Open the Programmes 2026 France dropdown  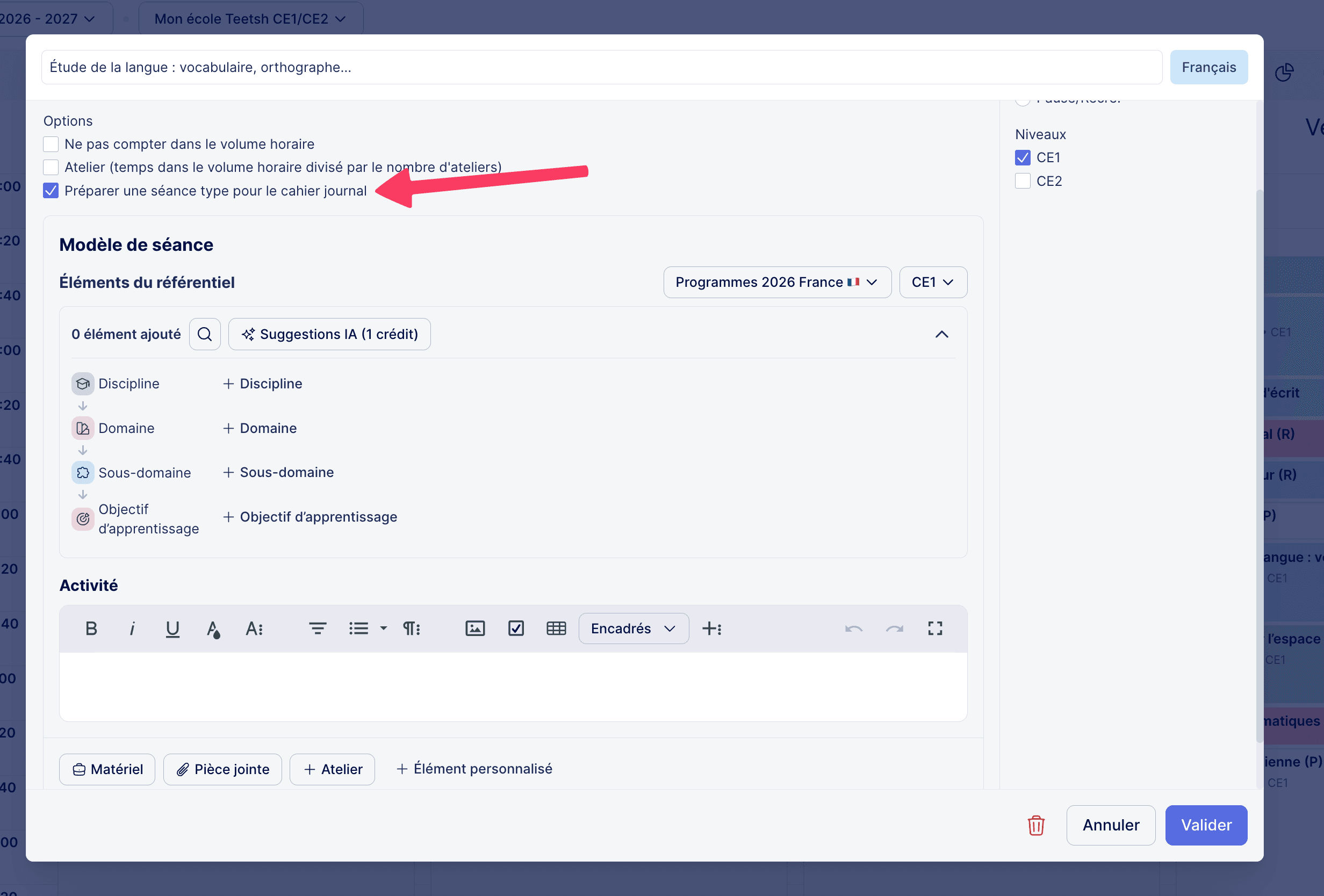[x=777, y=283]
